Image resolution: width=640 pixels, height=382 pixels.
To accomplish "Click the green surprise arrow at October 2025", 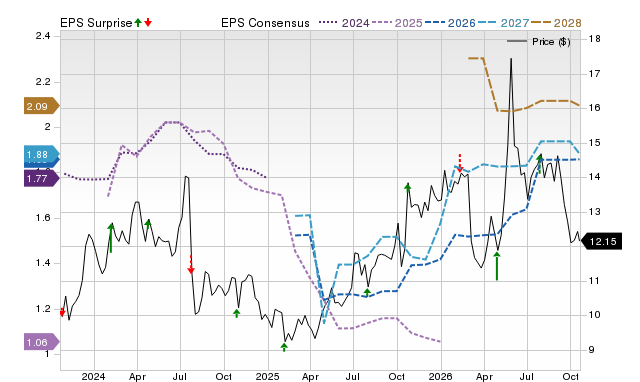I will click(x=407, y=187).
